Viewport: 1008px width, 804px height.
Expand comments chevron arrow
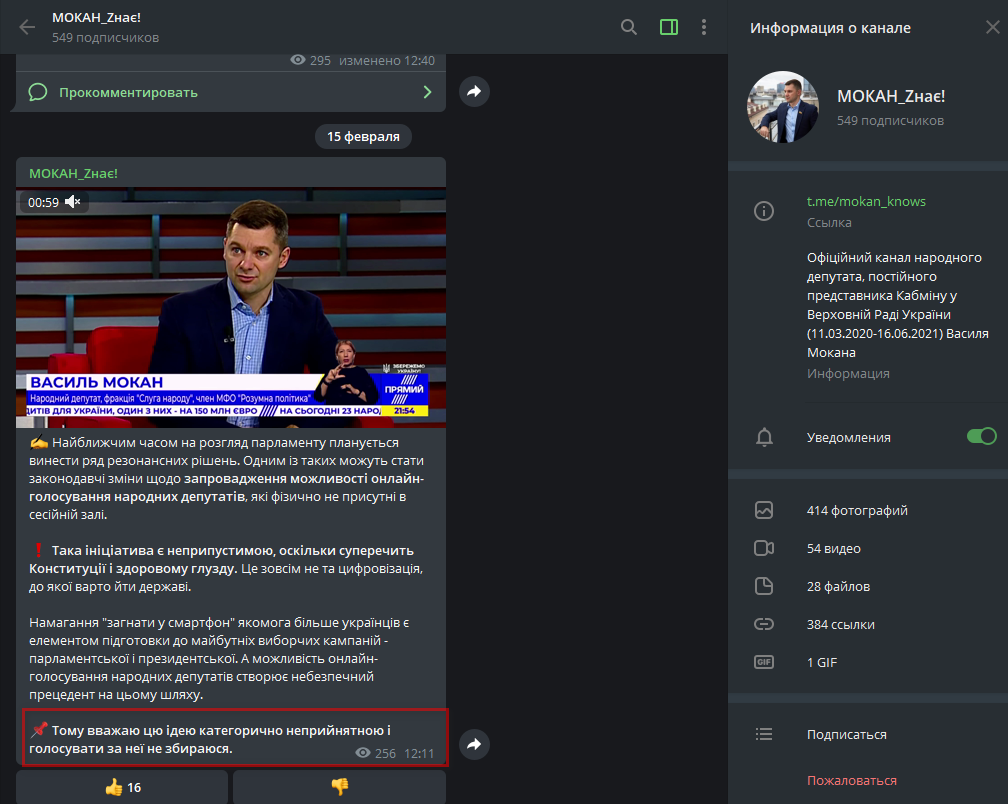[x=427, y=92]
